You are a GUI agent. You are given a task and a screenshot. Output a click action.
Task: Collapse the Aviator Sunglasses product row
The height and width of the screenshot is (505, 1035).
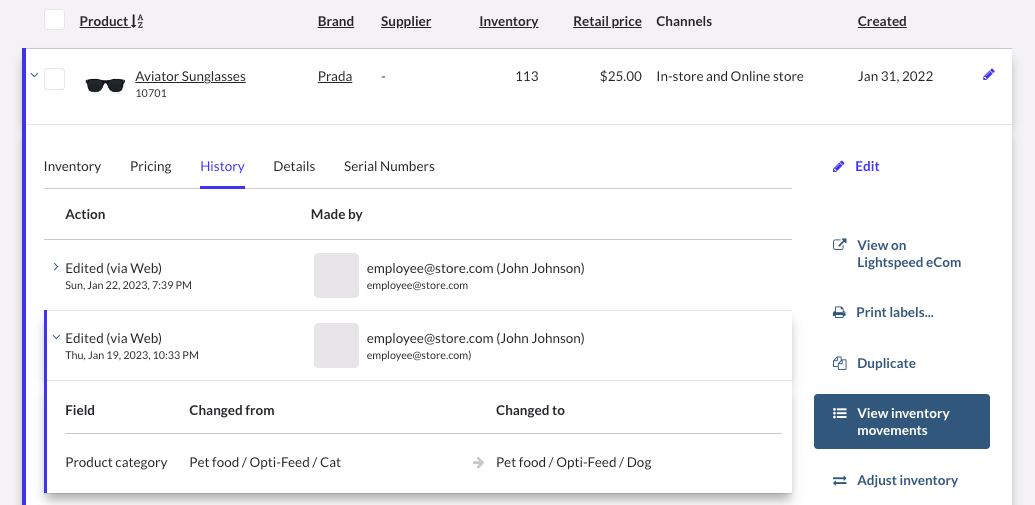(34, 75)
